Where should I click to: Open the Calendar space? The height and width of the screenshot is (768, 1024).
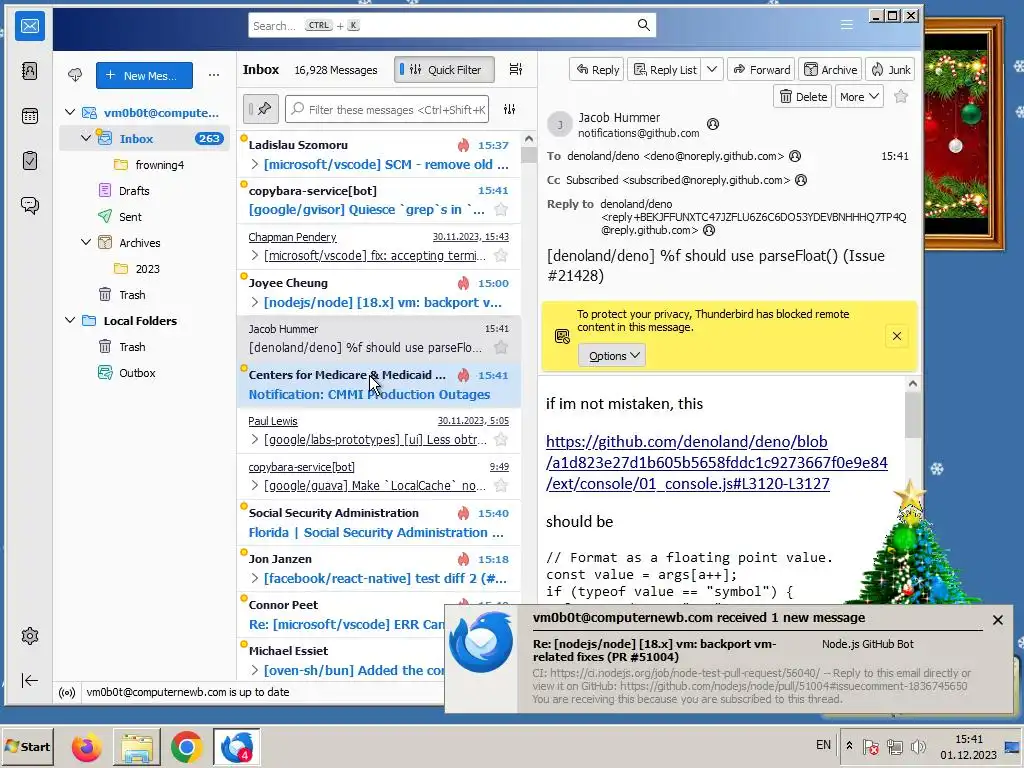point(29,116)
